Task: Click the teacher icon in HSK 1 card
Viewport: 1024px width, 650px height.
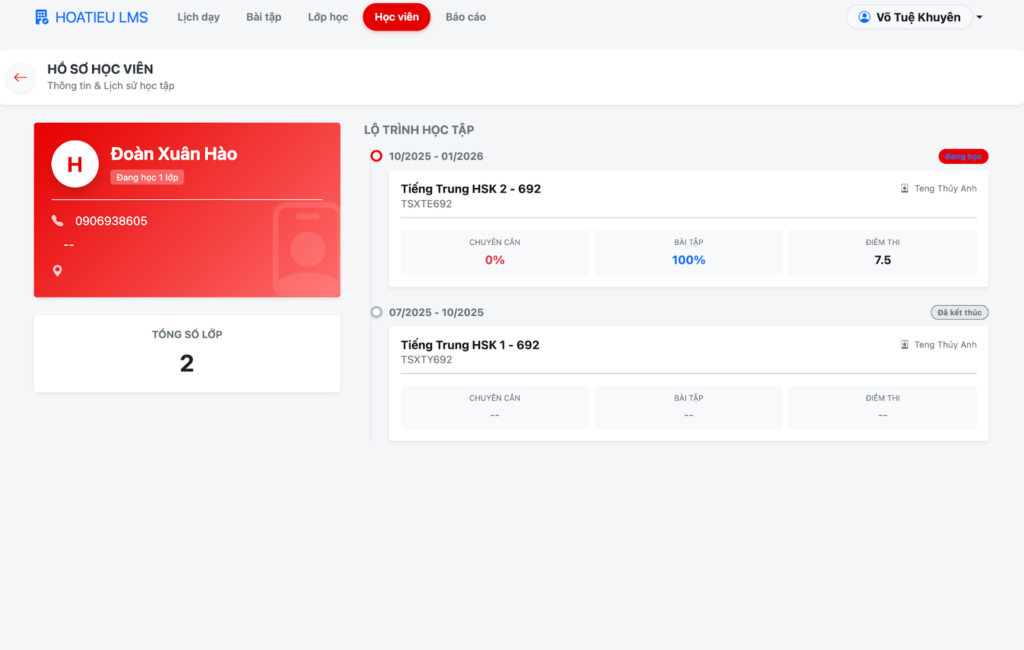Action: coord(905,344)
